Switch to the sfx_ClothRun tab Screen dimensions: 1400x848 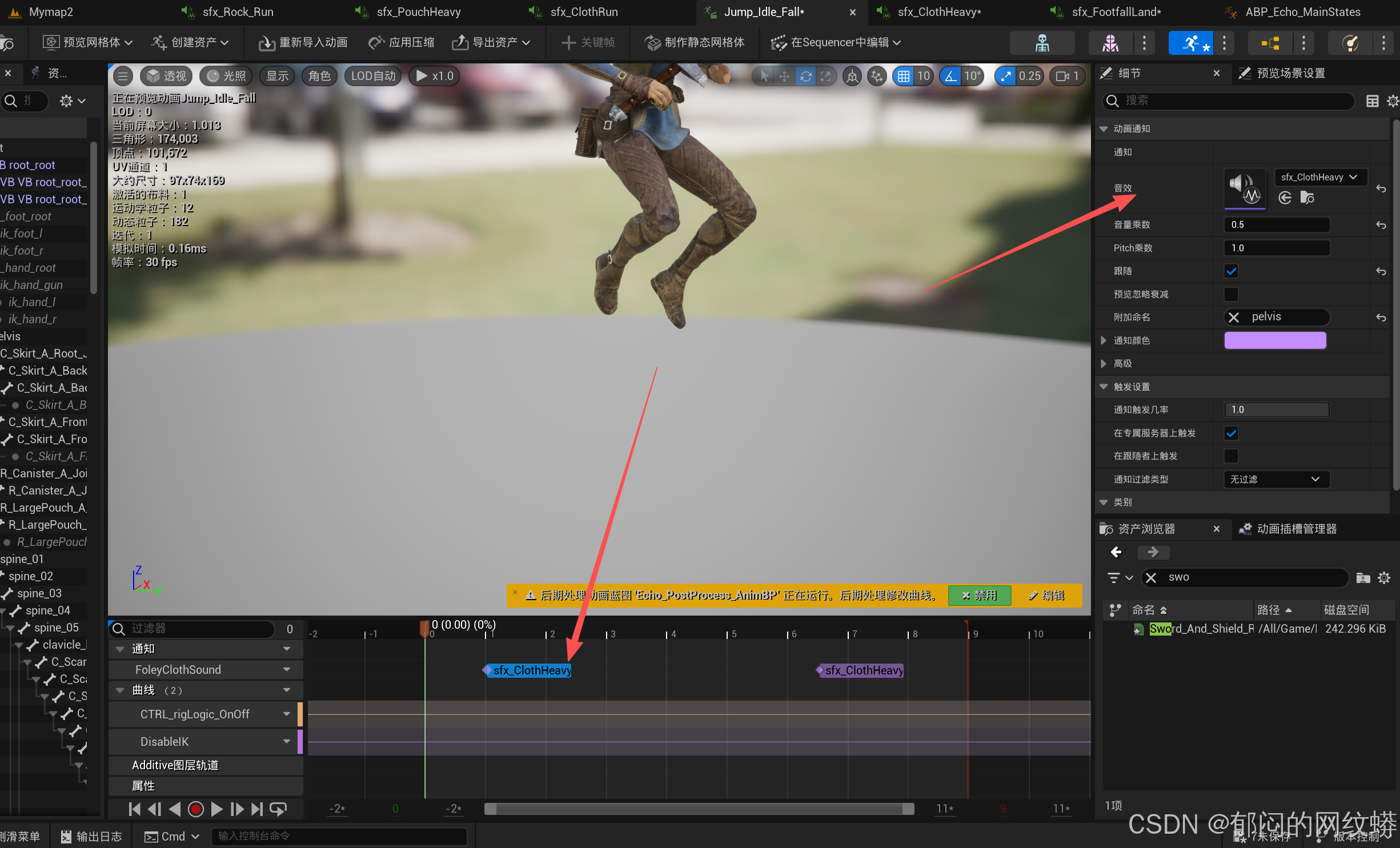click(x=583, y=12)
